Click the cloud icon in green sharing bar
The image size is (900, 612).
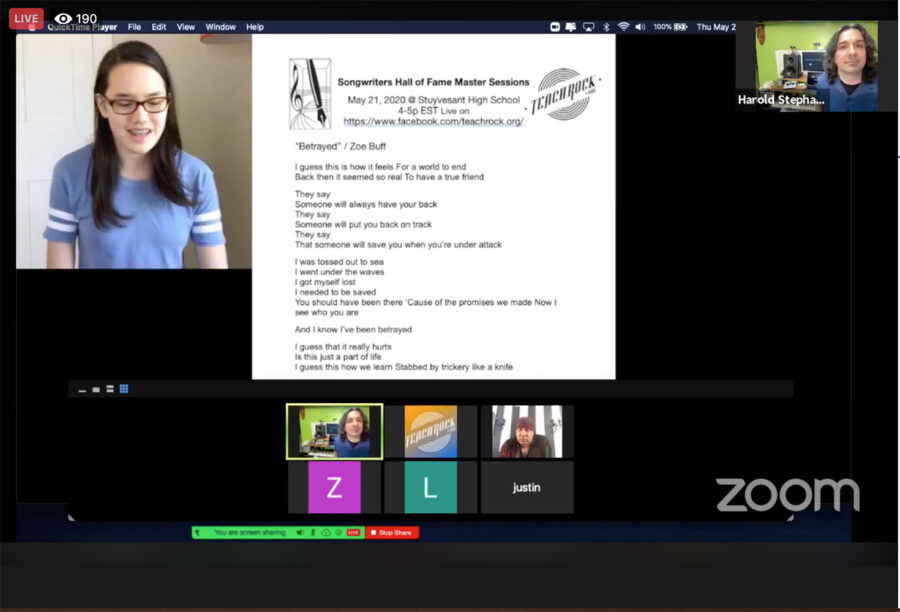(325, 533)
